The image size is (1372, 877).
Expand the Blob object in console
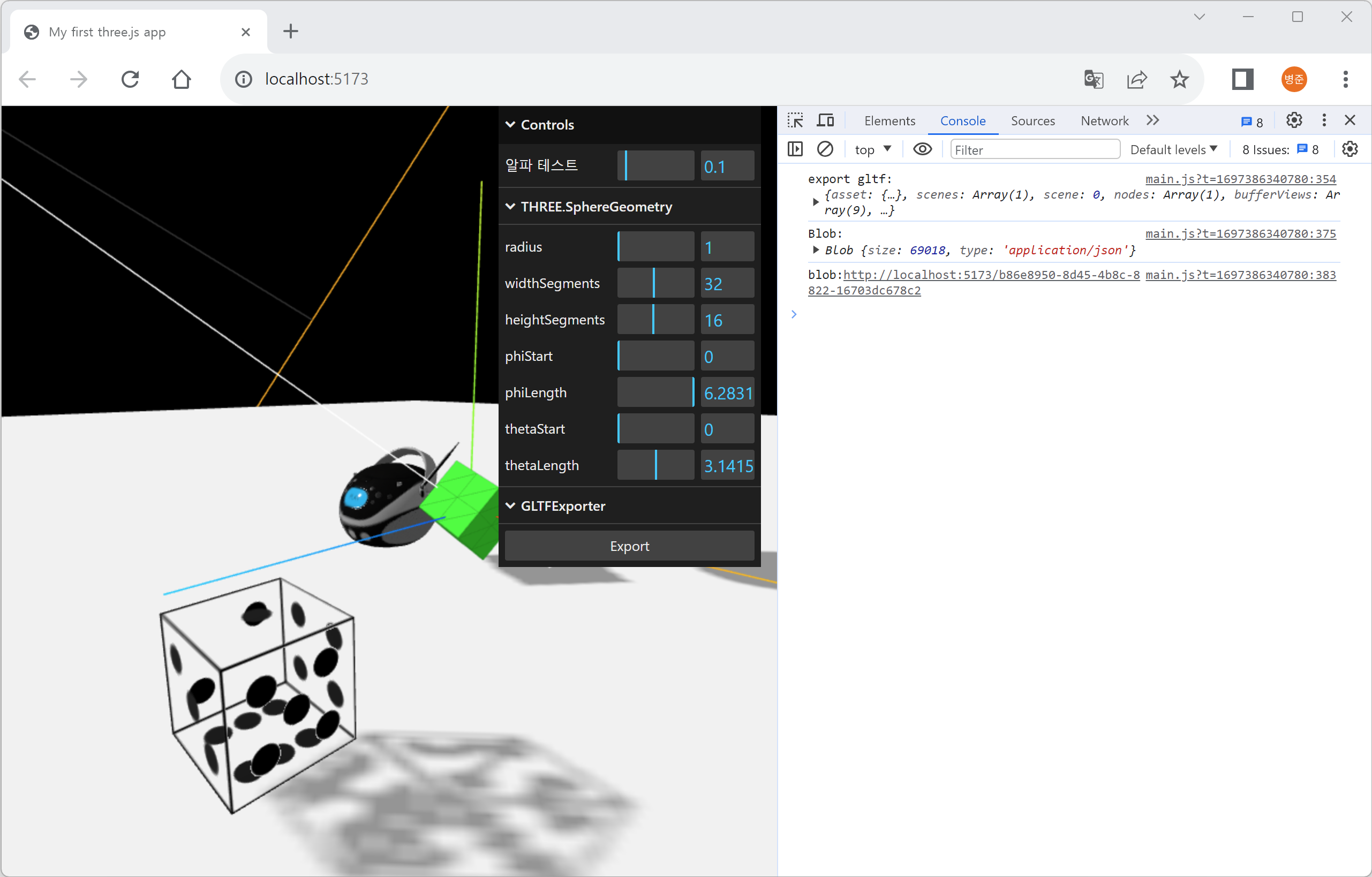[816, 250]
